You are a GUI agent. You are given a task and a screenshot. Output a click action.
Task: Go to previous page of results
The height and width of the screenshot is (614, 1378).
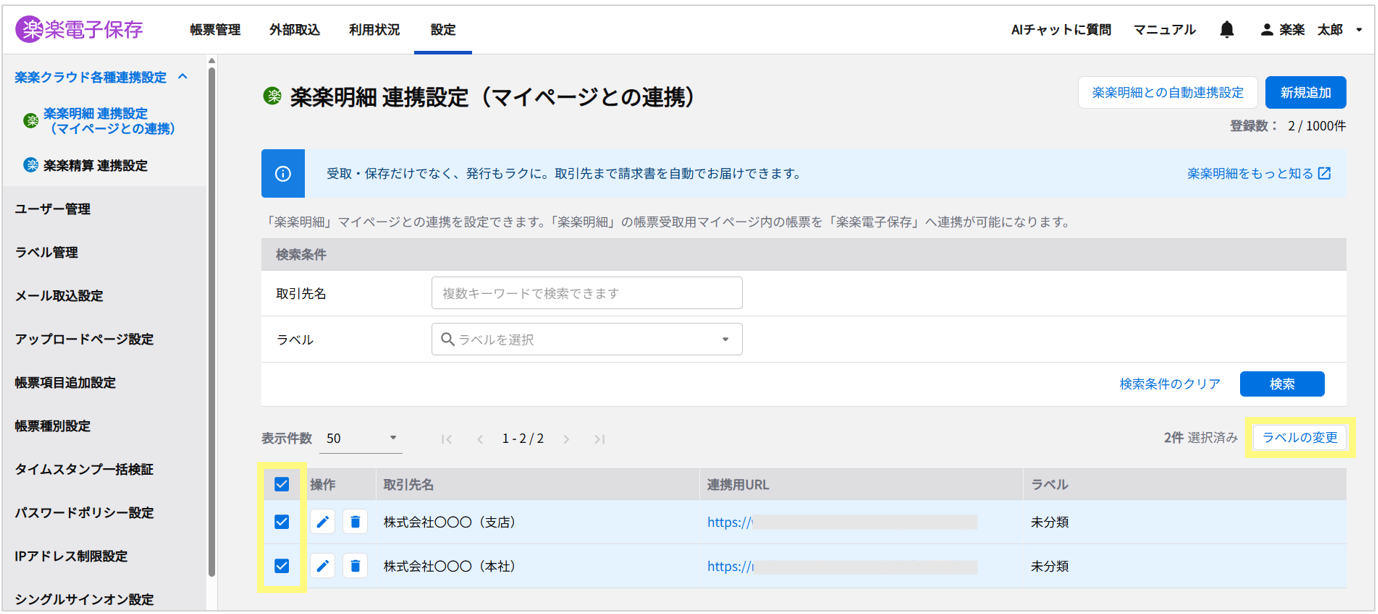pyautogui.click(x=480, y=439)
